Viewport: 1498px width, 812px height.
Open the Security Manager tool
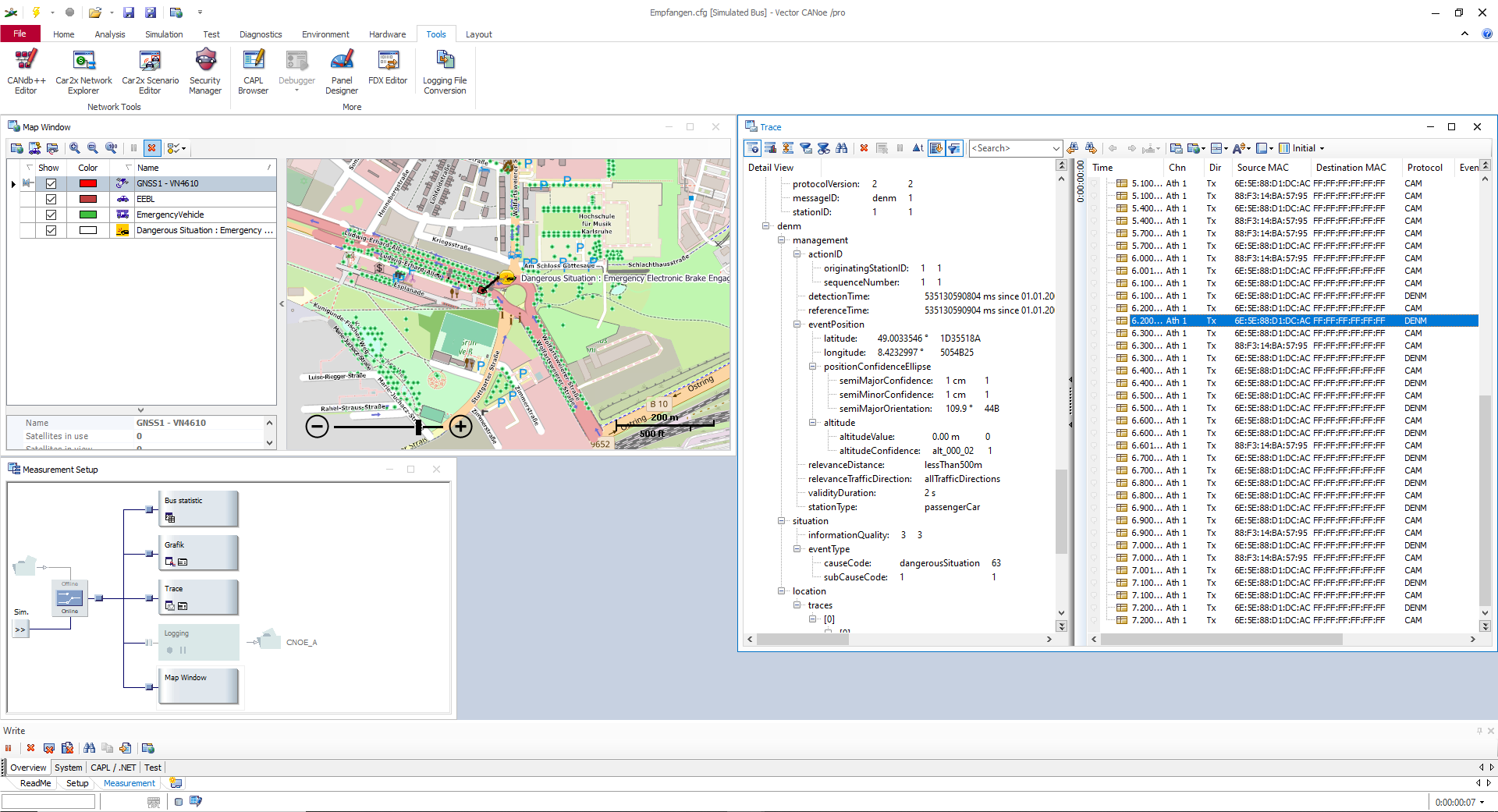coord(205,72)
